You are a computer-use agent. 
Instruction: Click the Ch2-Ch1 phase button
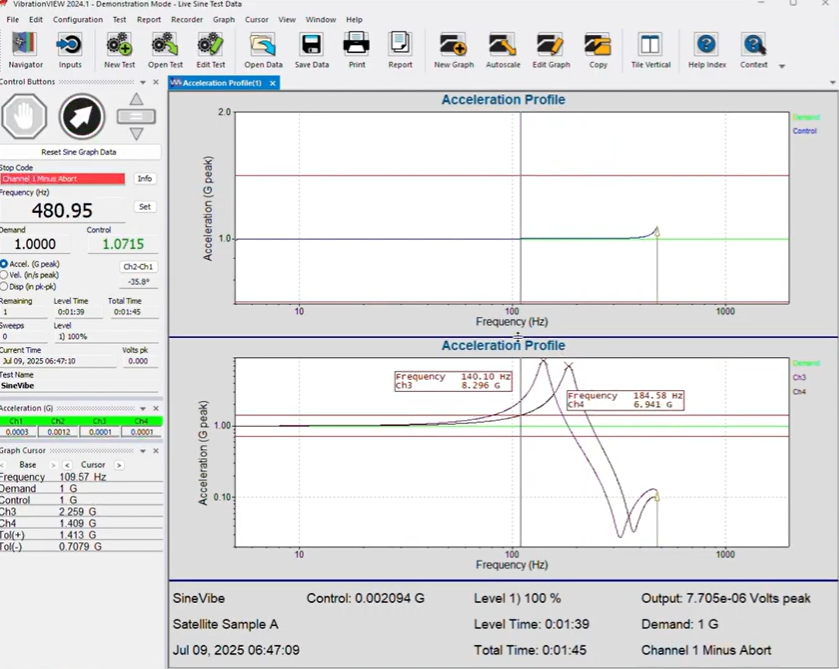click(138, 267)
